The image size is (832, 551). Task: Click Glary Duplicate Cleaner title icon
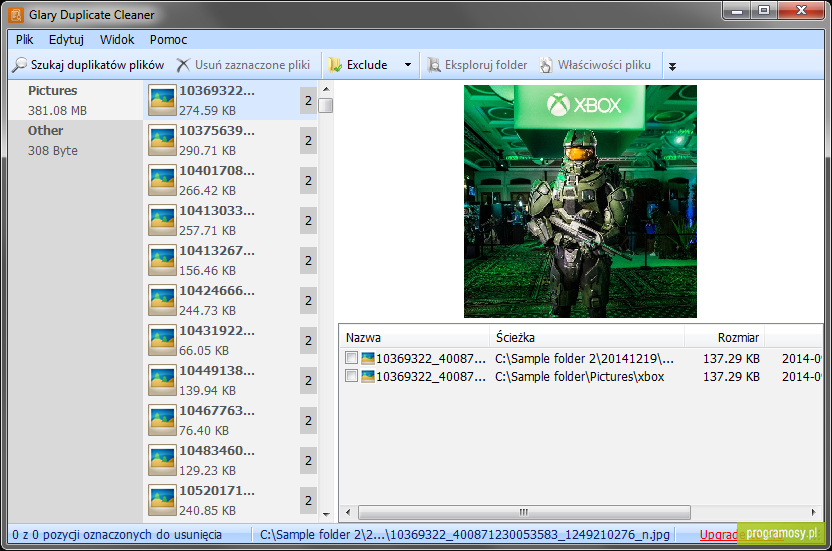tap(16, 14)
